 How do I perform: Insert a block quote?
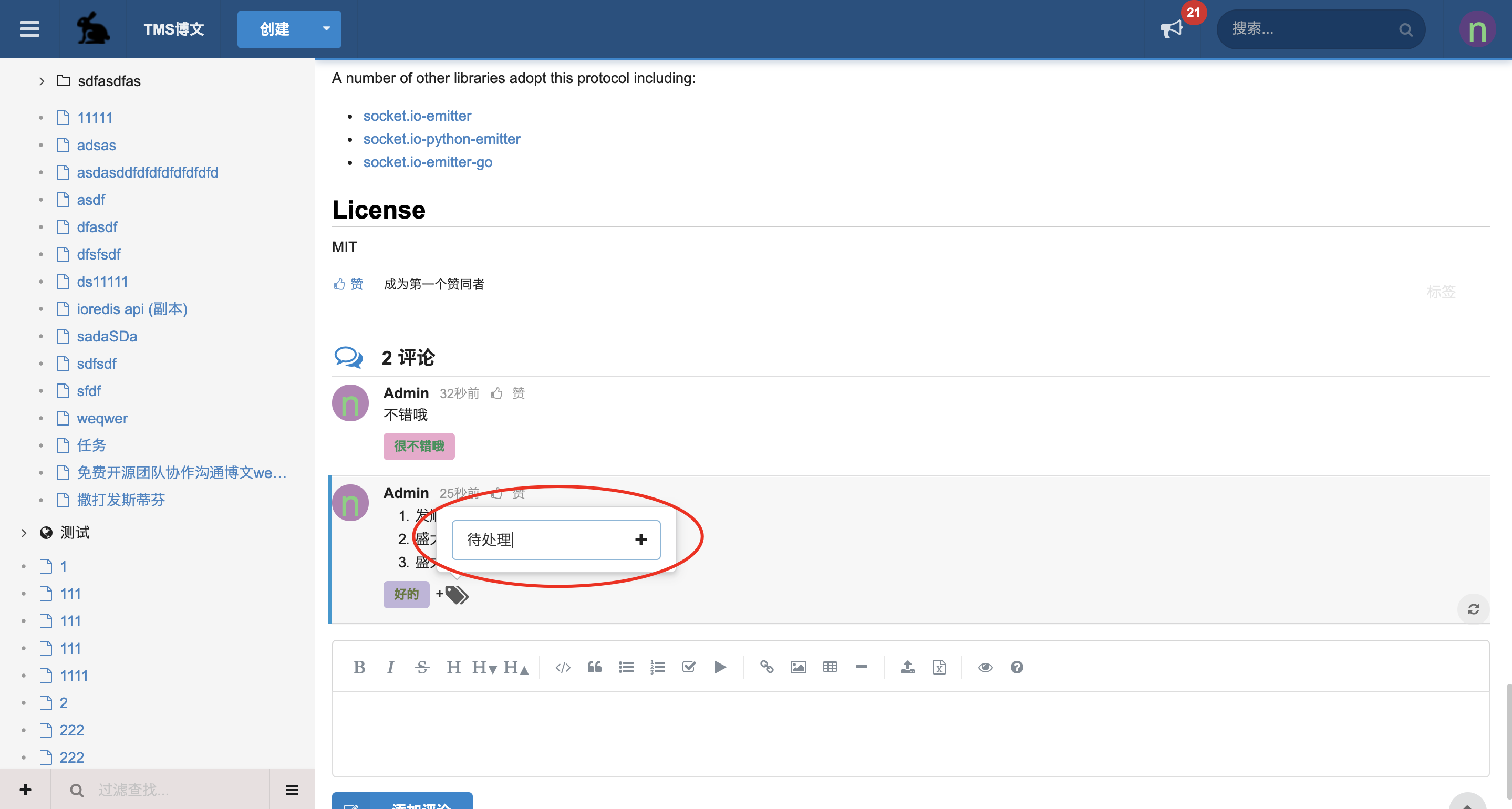point(594,667)
